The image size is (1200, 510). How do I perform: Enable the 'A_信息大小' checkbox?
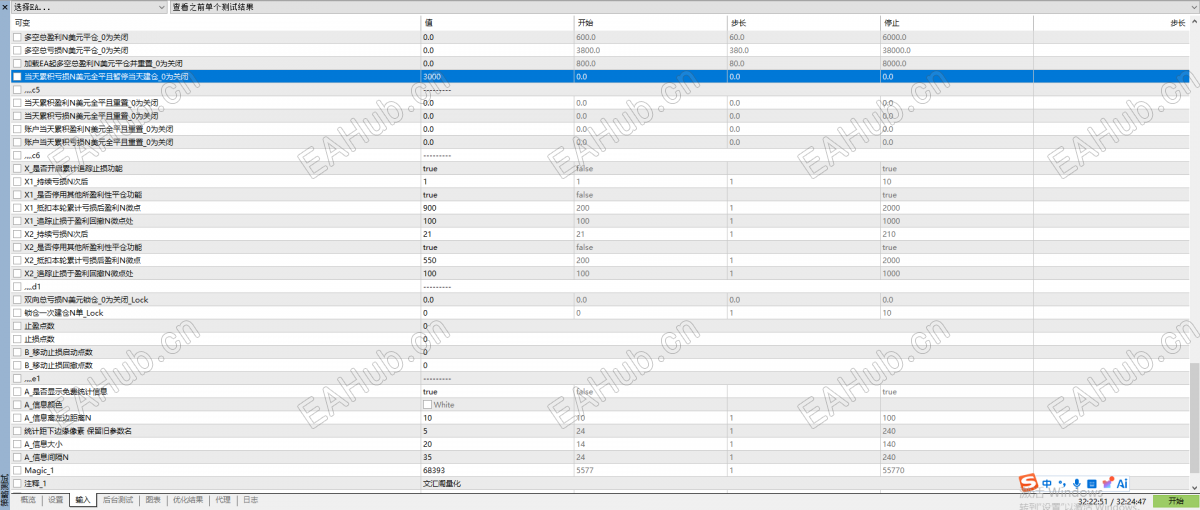(17, 444)
